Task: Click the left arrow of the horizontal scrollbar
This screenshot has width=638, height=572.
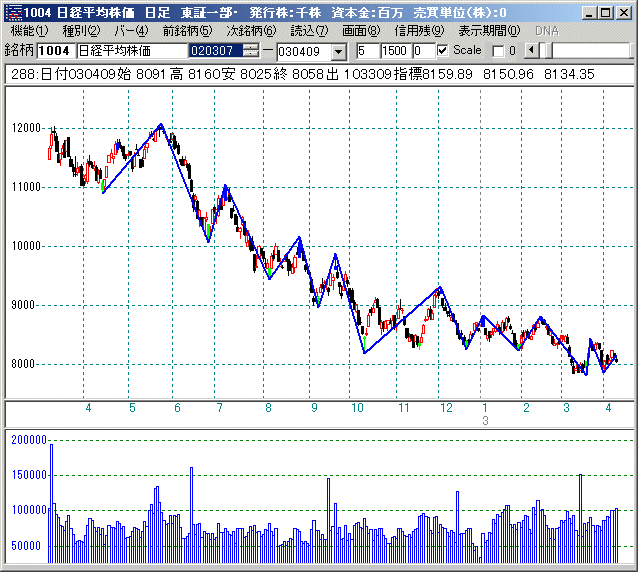Action: (531, 51)
